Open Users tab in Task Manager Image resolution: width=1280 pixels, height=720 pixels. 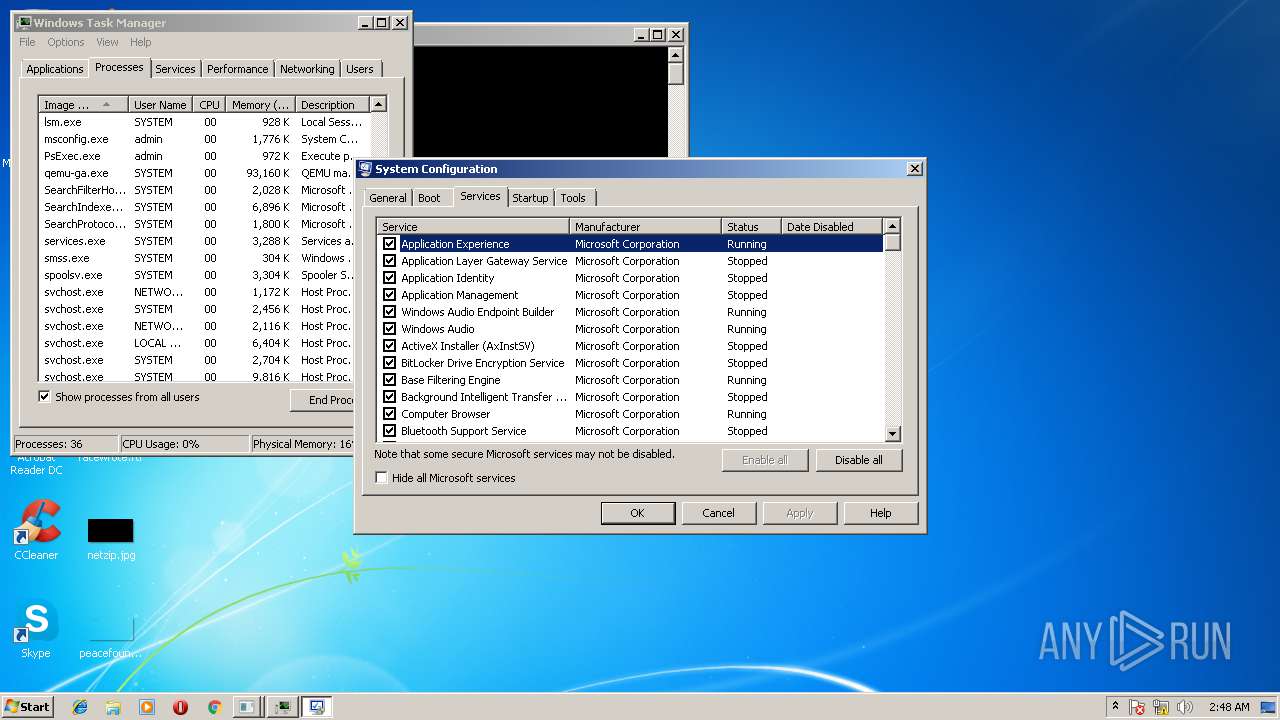(360, 69)
